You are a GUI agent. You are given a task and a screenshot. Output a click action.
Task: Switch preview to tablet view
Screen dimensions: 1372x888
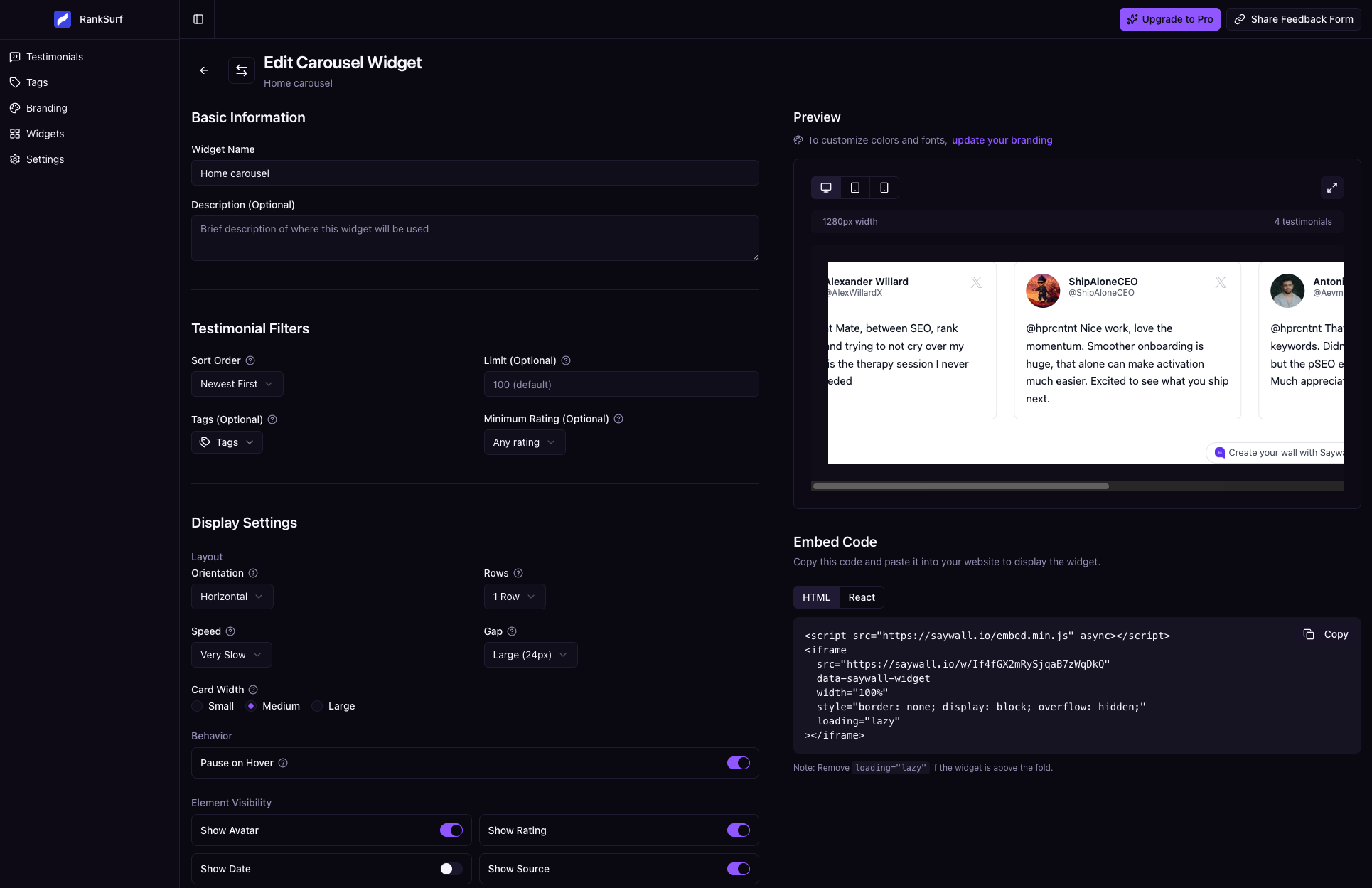click(x=854, y=188)
